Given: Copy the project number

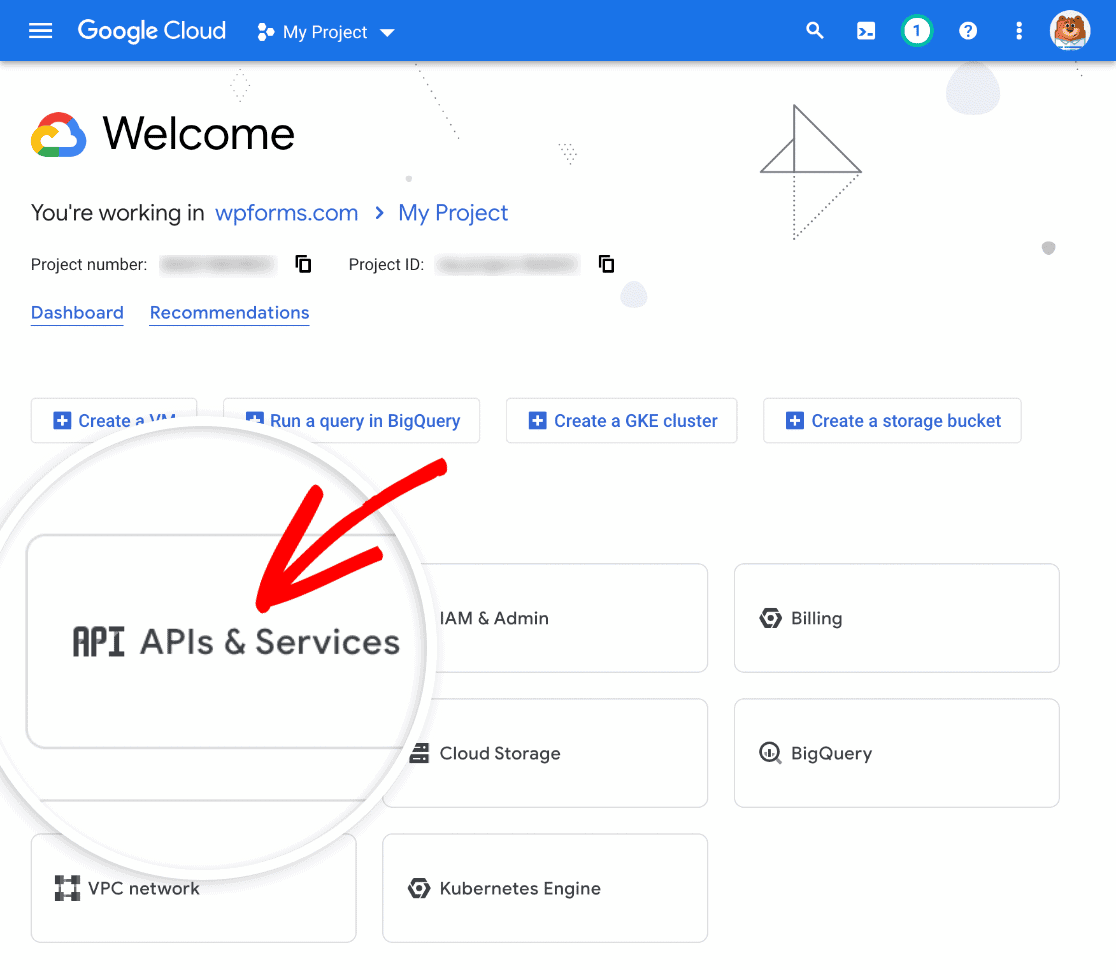Looking at the screenshot, I should (303, 264).
